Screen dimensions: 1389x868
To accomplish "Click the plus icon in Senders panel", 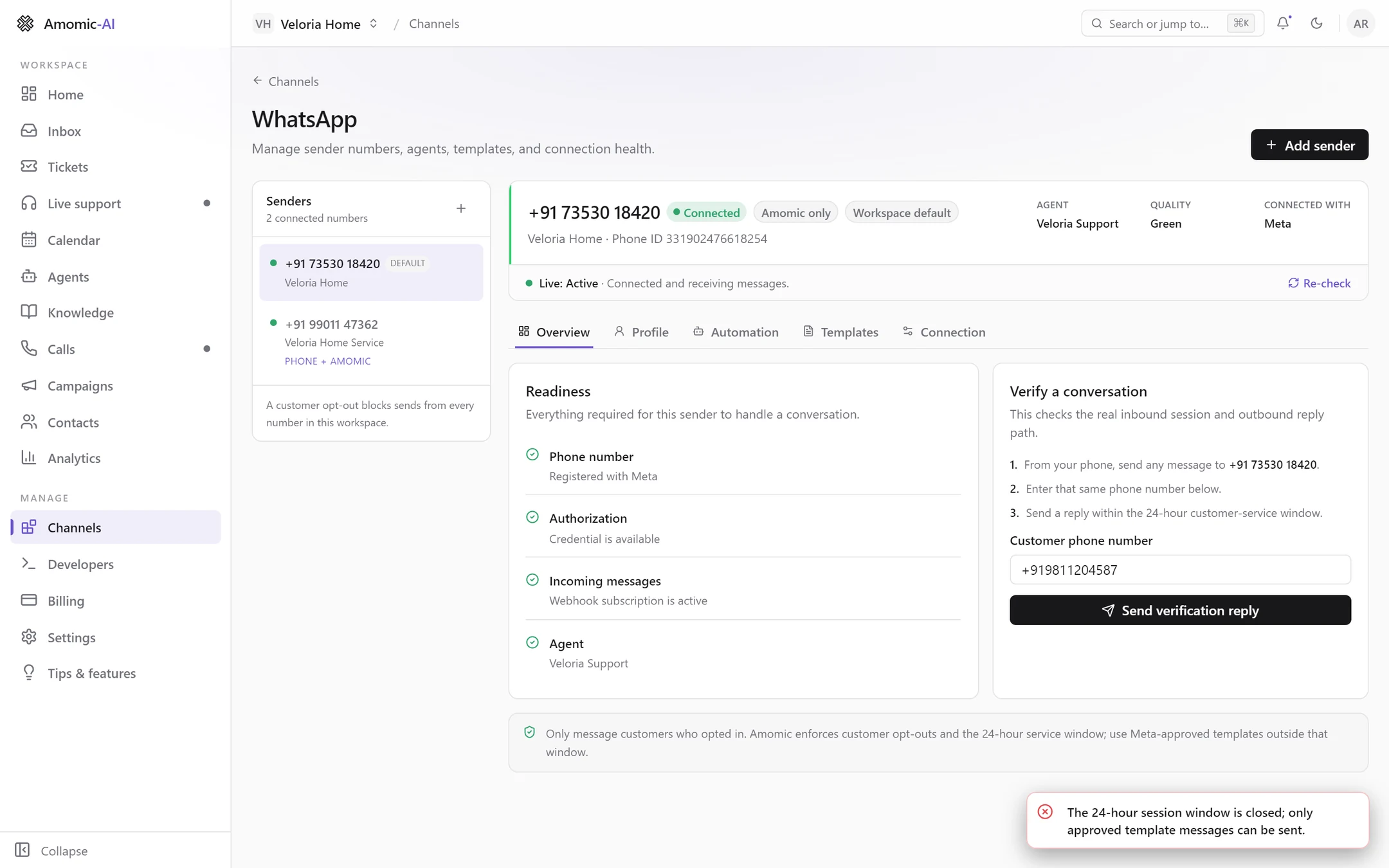I will (x=461, y=208).
